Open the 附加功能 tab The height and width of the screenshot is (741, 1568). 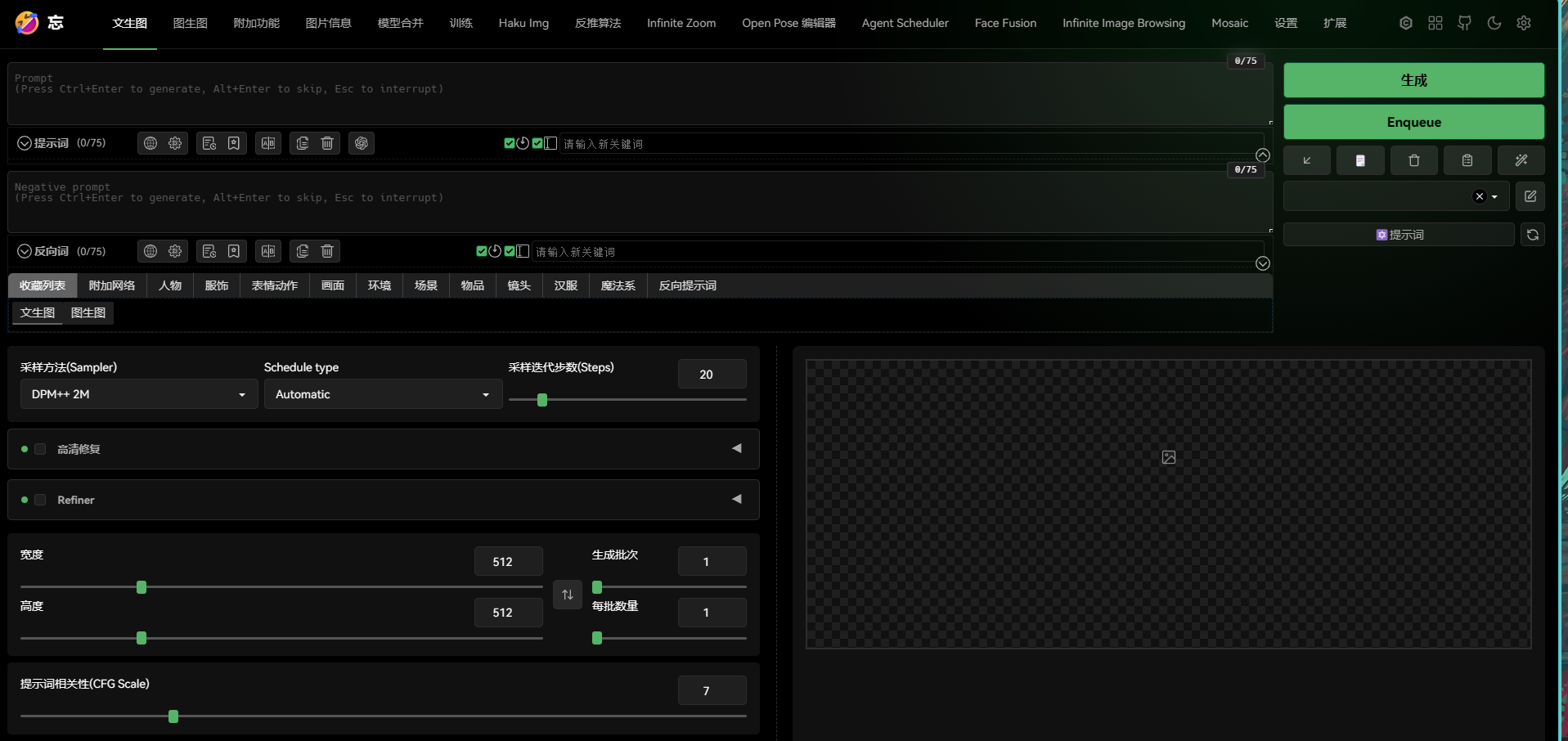click(257, 23)
